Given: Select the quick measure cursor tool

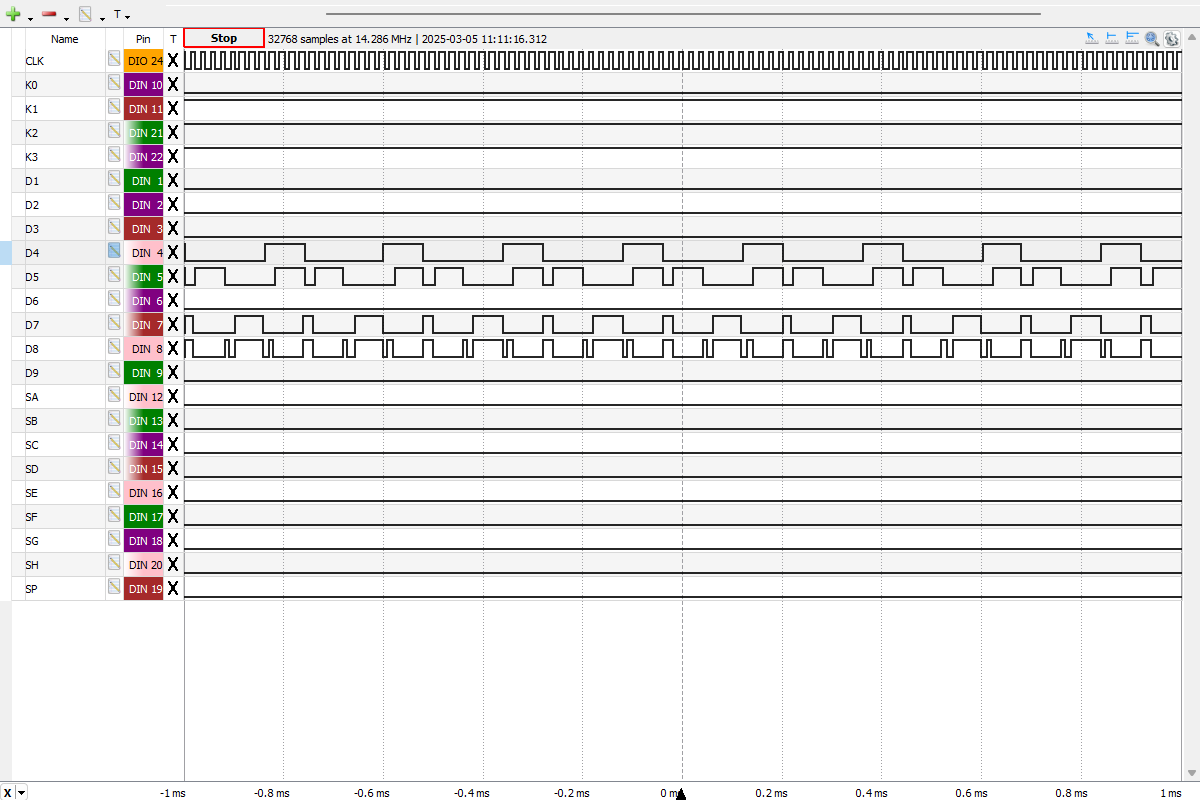Looking at the screenshot, I should coord(1092,38).
